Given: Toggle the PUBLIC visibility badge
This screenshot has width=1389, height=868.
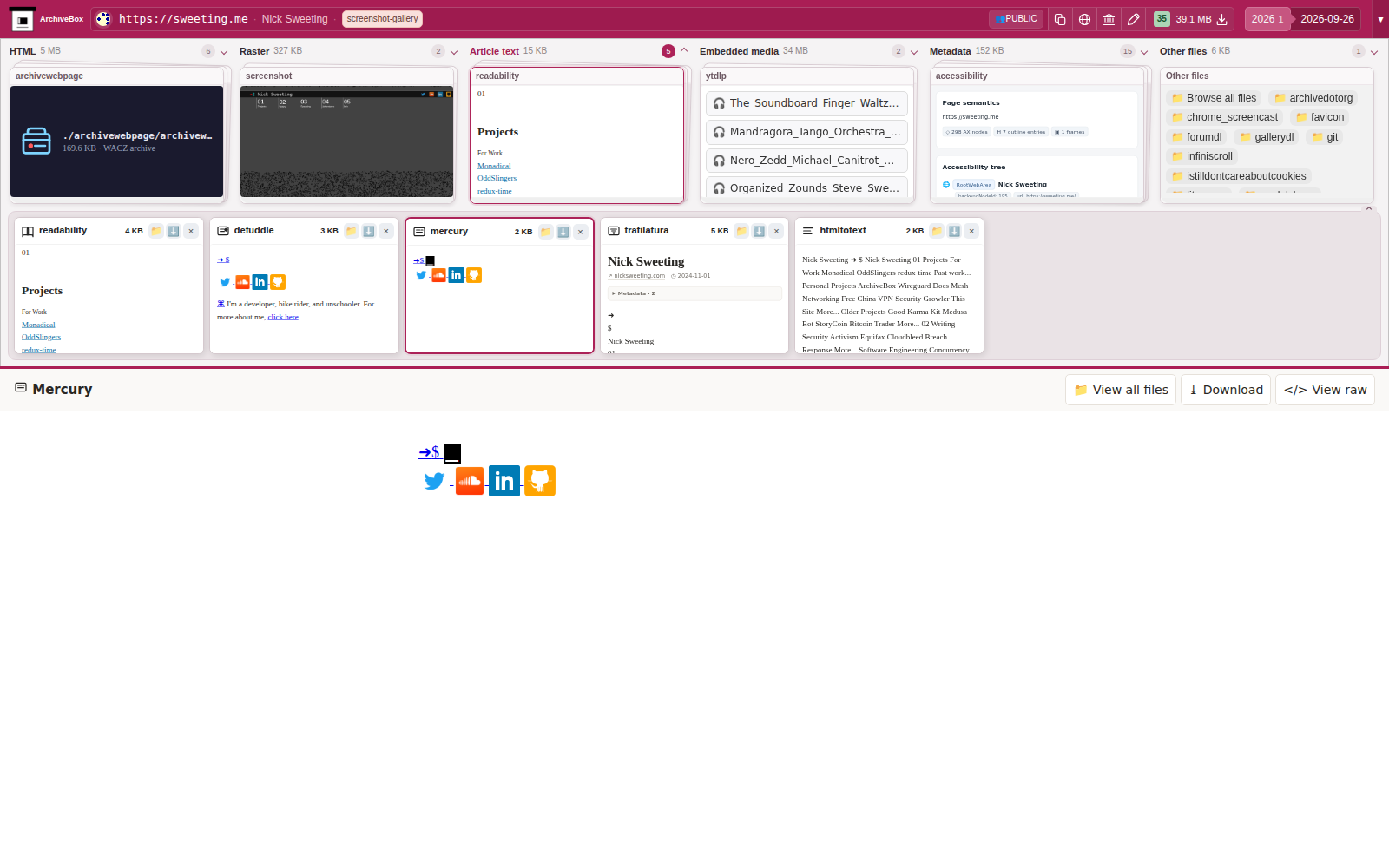Looking at the screenshot, I should coord(1016,19).
